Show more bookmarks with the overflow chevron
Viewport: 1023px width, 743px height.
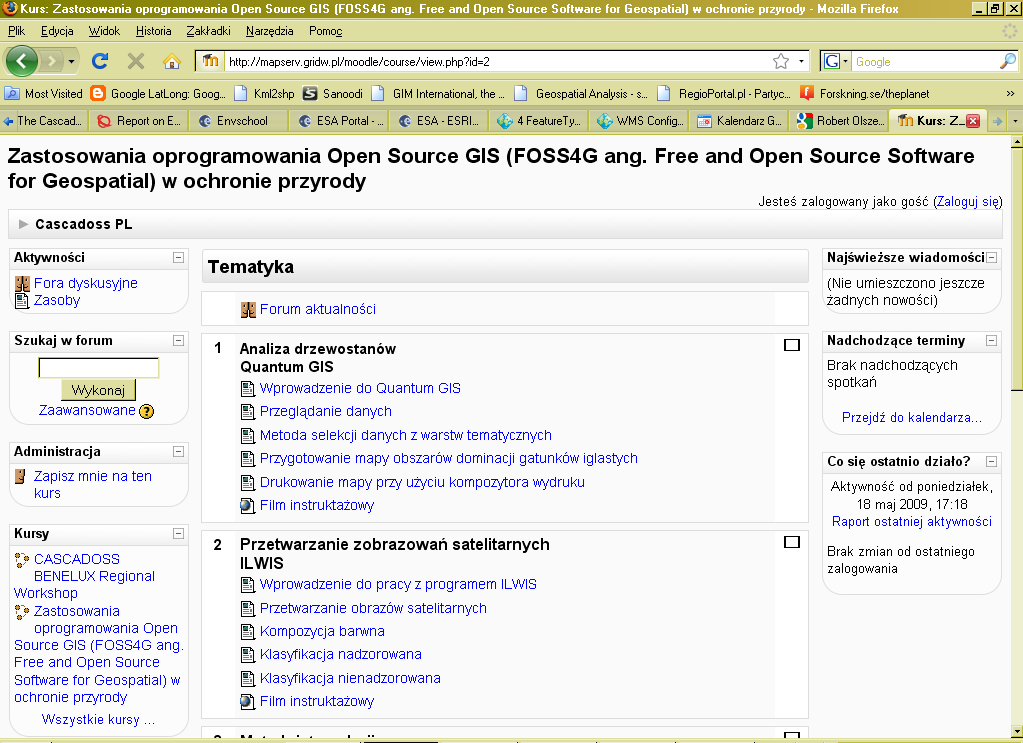pyautogui.click(x=1010, y=93)
